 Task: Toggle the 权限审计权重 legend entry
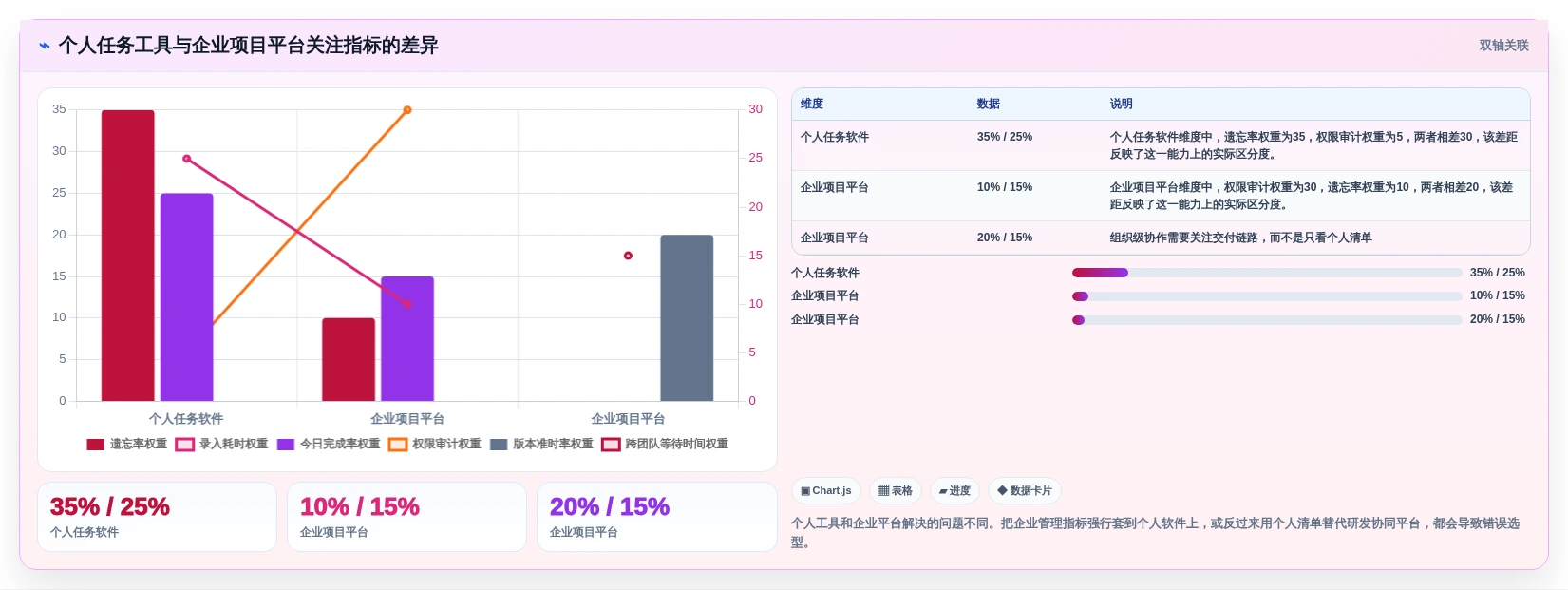pos(434,444)
